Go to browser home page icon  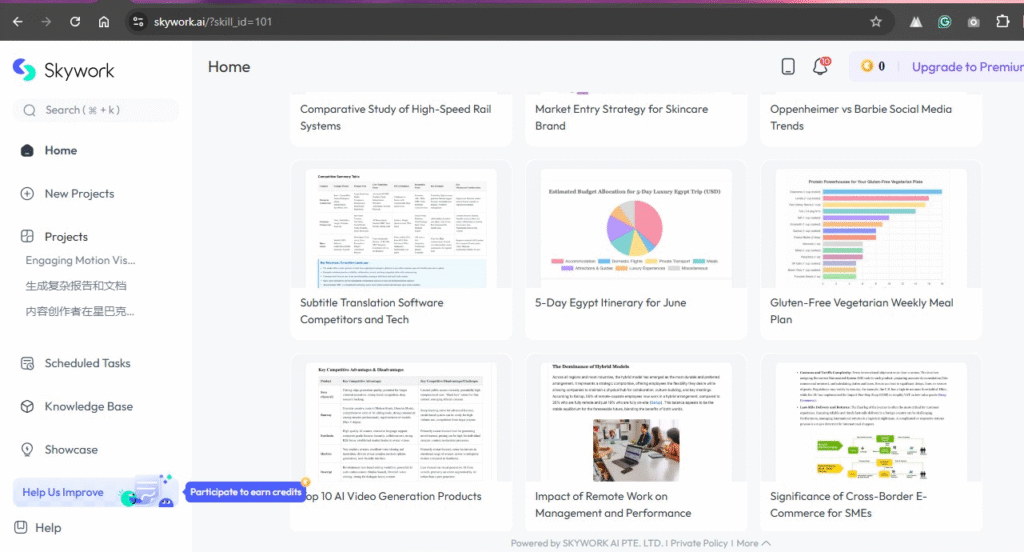click(x=104, y=21)
